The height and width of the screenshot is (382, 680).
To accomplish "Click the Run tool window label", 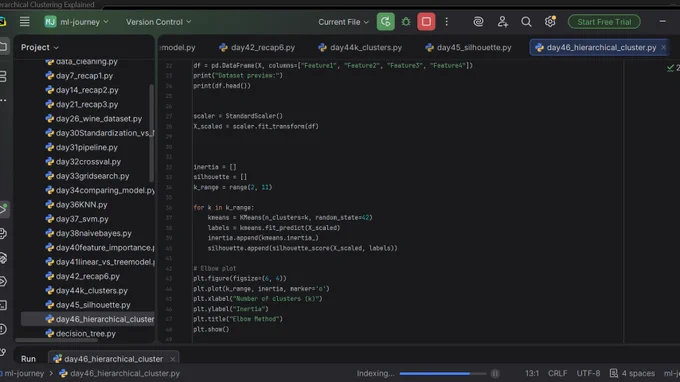I will click(x=28, y=359).
